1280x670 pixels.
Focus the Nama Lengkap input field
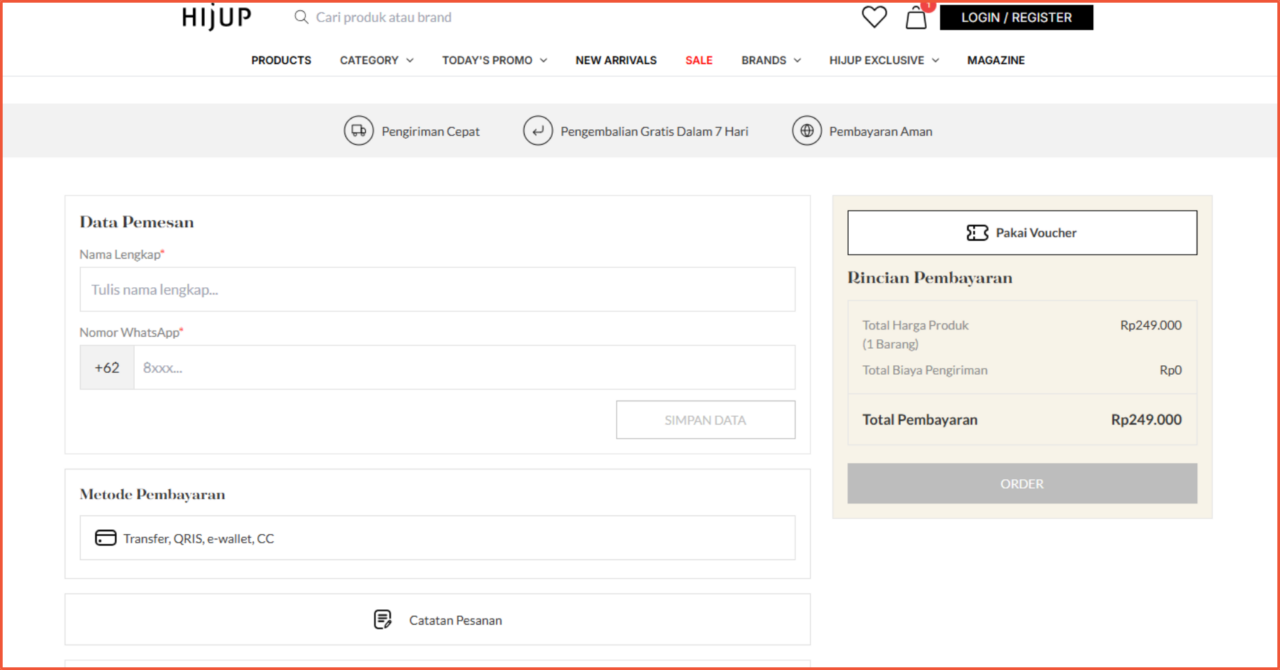(437, 290)
